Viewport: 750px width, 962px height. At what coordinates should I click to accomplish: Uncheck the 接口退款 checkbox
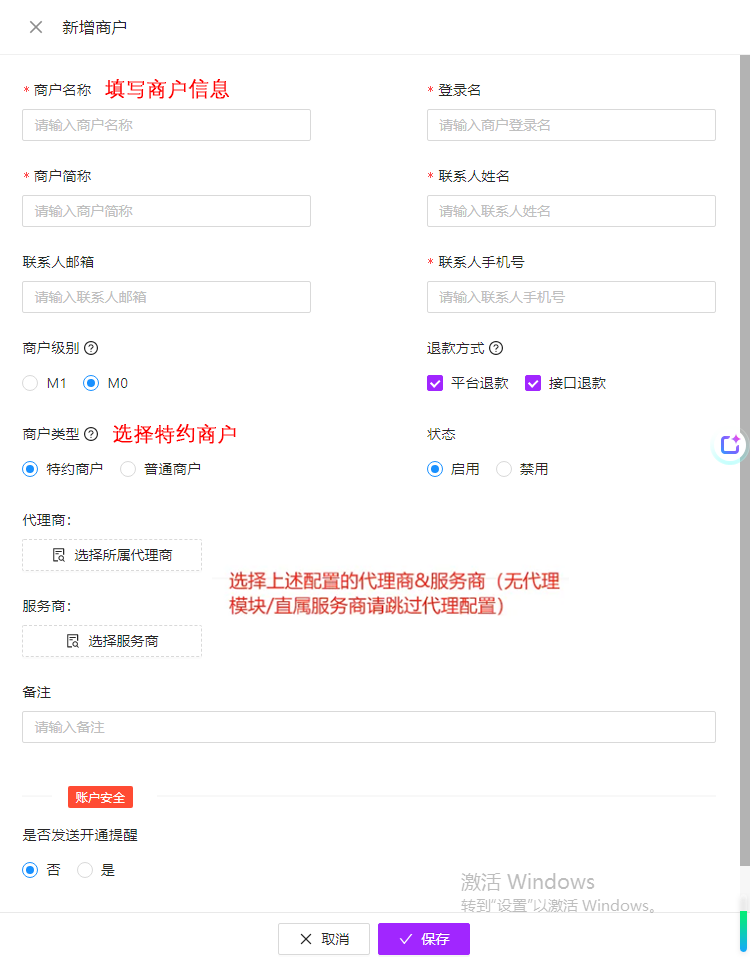[533, 383]
